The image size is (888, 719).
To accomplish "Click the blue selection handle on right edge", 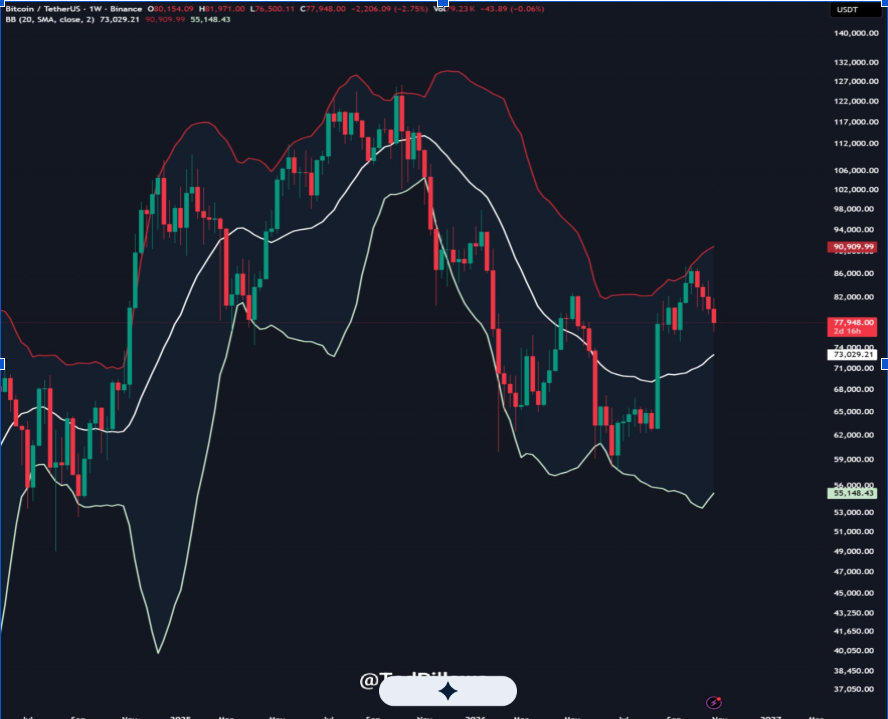I will click(885, 364).
